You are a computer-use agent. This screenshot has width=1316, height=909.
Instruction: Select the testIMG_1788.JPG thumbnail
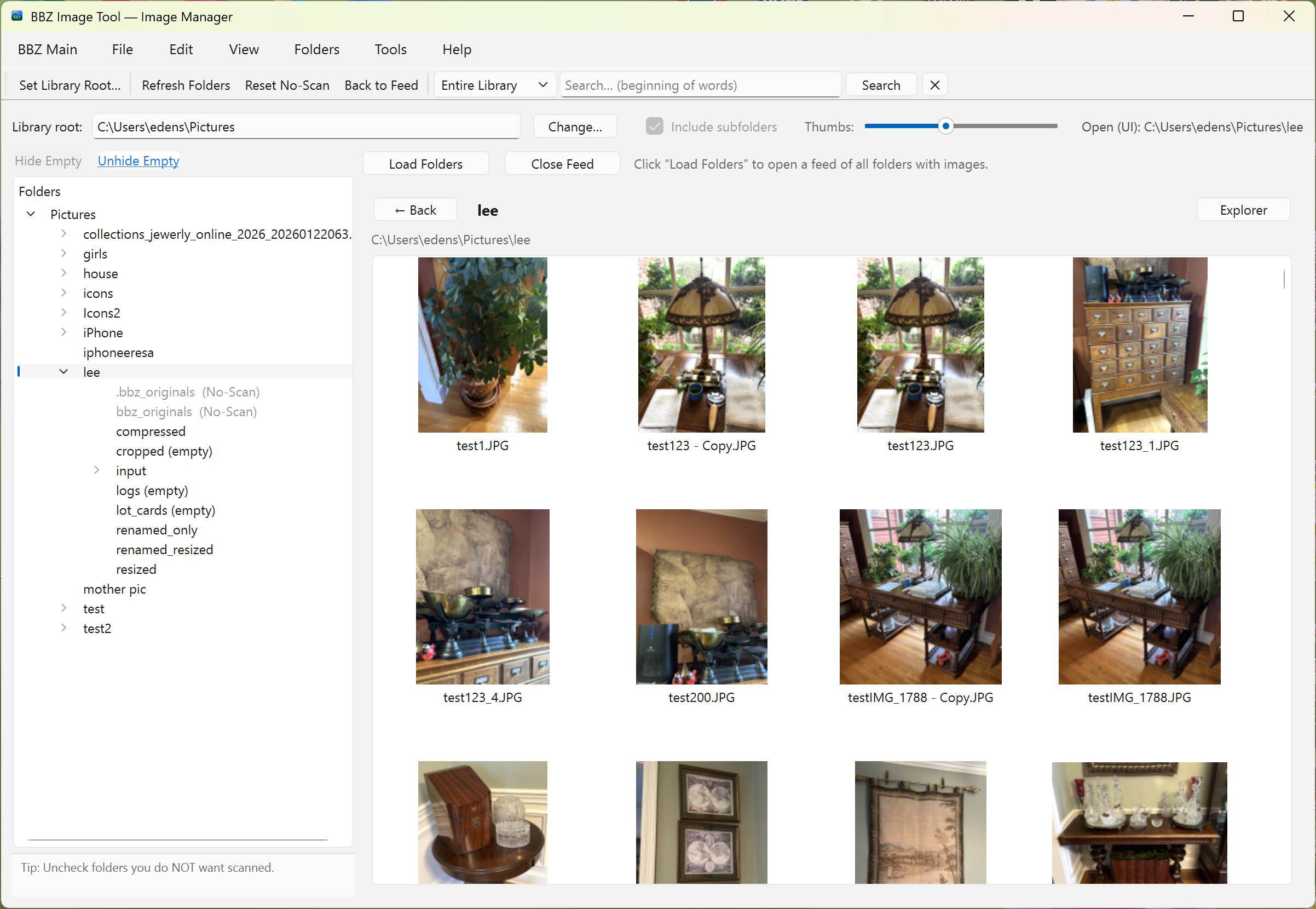[x=1140, y=596]
